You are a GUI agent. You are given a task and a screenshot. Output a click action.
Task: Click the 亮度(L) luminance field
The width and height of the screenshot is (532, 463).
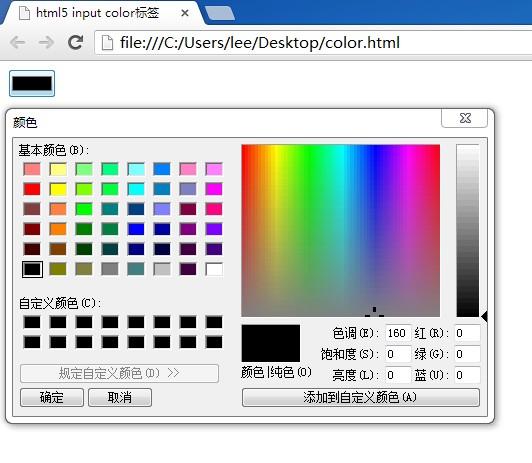click(x=398, y=375)
